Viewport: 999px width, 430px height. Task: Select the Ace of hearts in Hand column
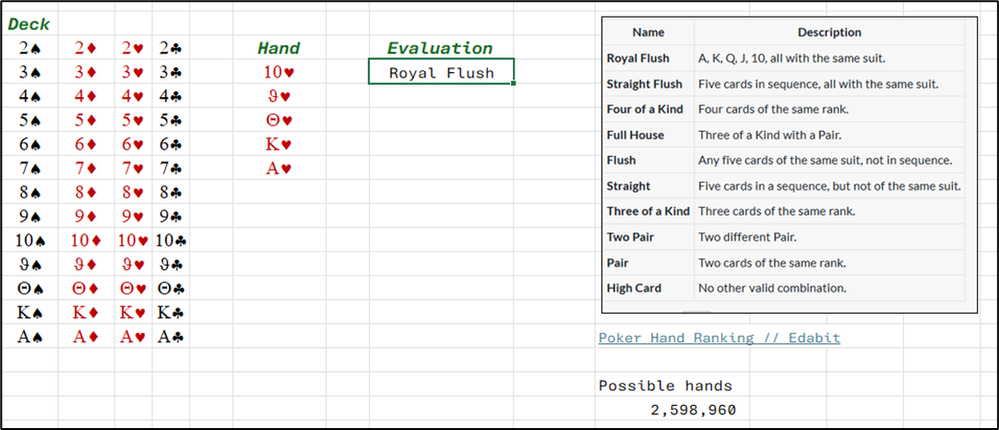point(279,169)
